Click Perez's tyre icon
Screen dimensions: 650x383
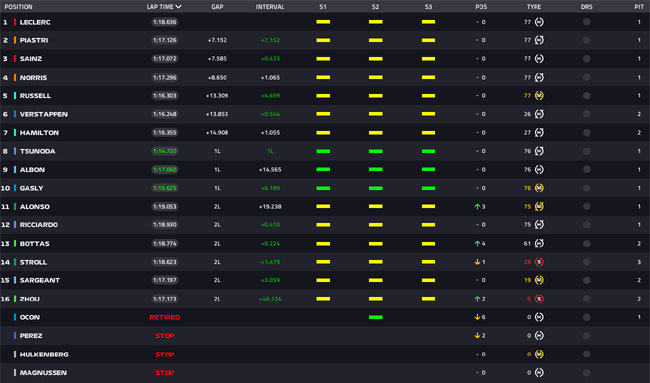point(539,336)
